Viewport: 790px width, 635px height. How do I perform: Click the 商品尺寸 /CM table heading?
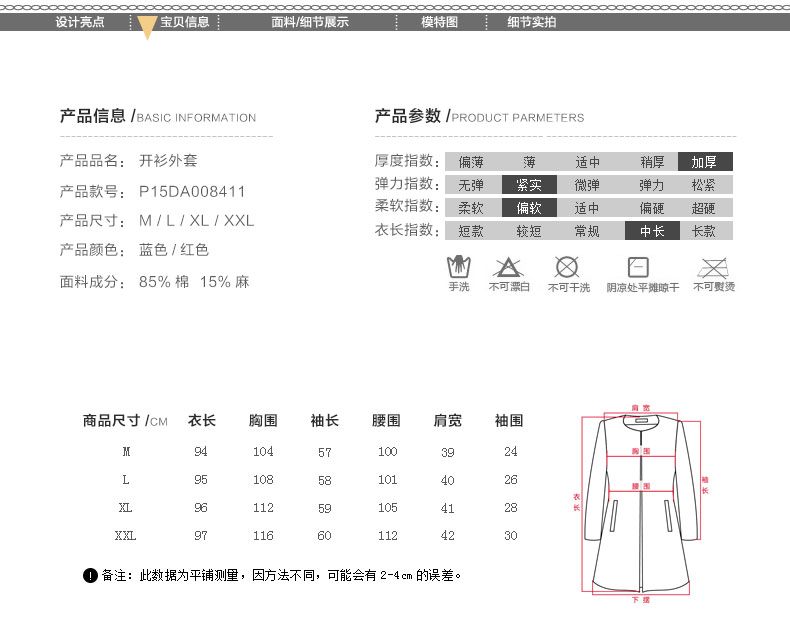[x=125, y=420]
